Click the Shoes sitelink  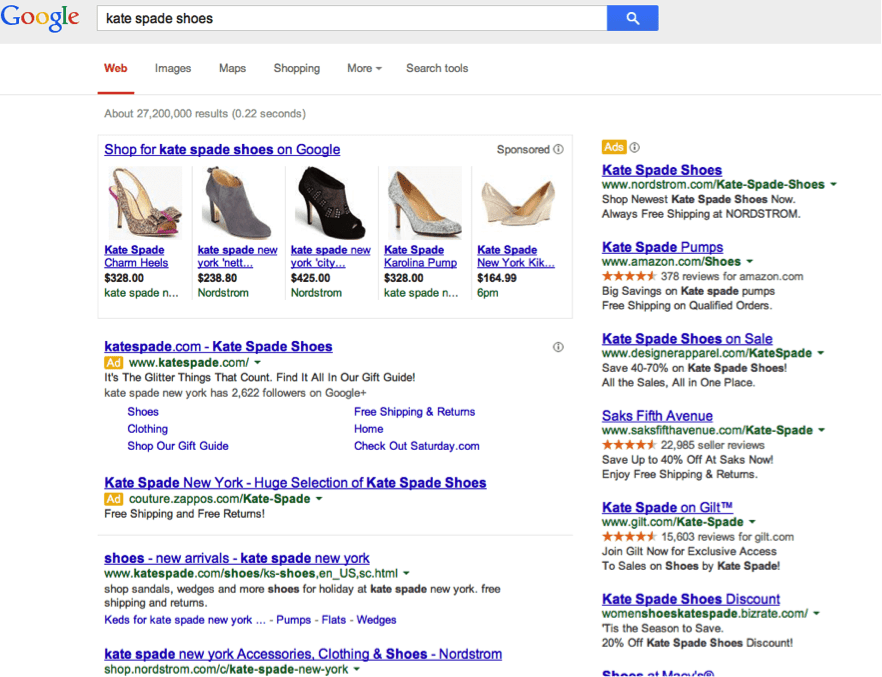point(143,412)
